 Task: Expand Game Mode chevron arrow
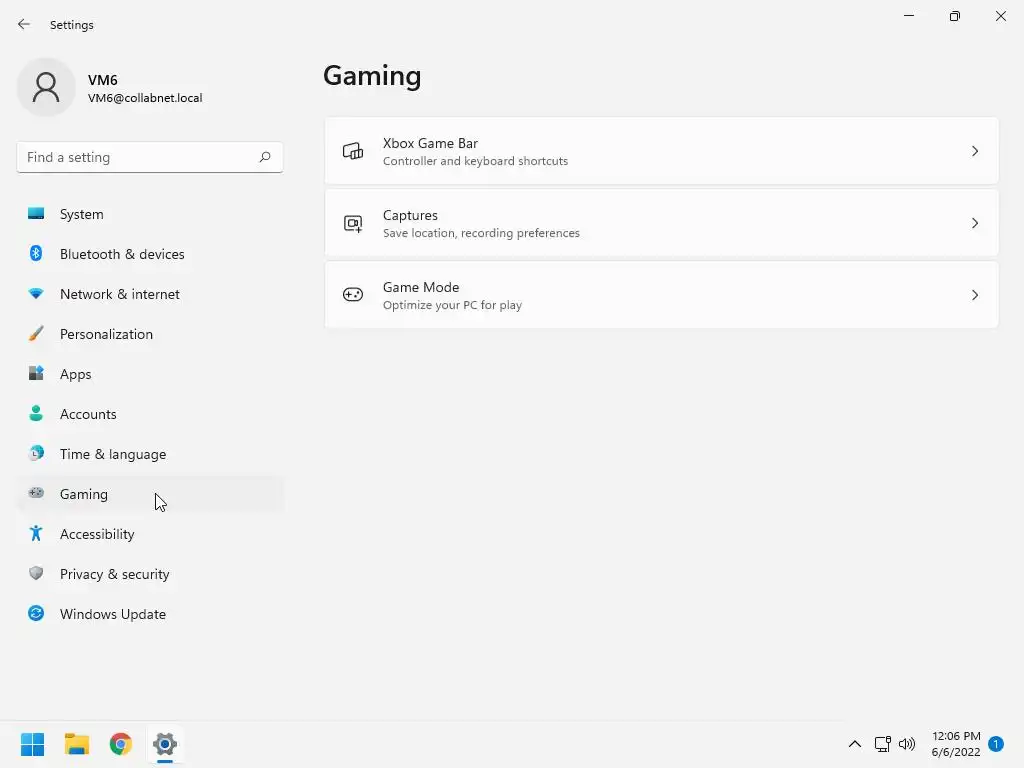tap(974, 295)
